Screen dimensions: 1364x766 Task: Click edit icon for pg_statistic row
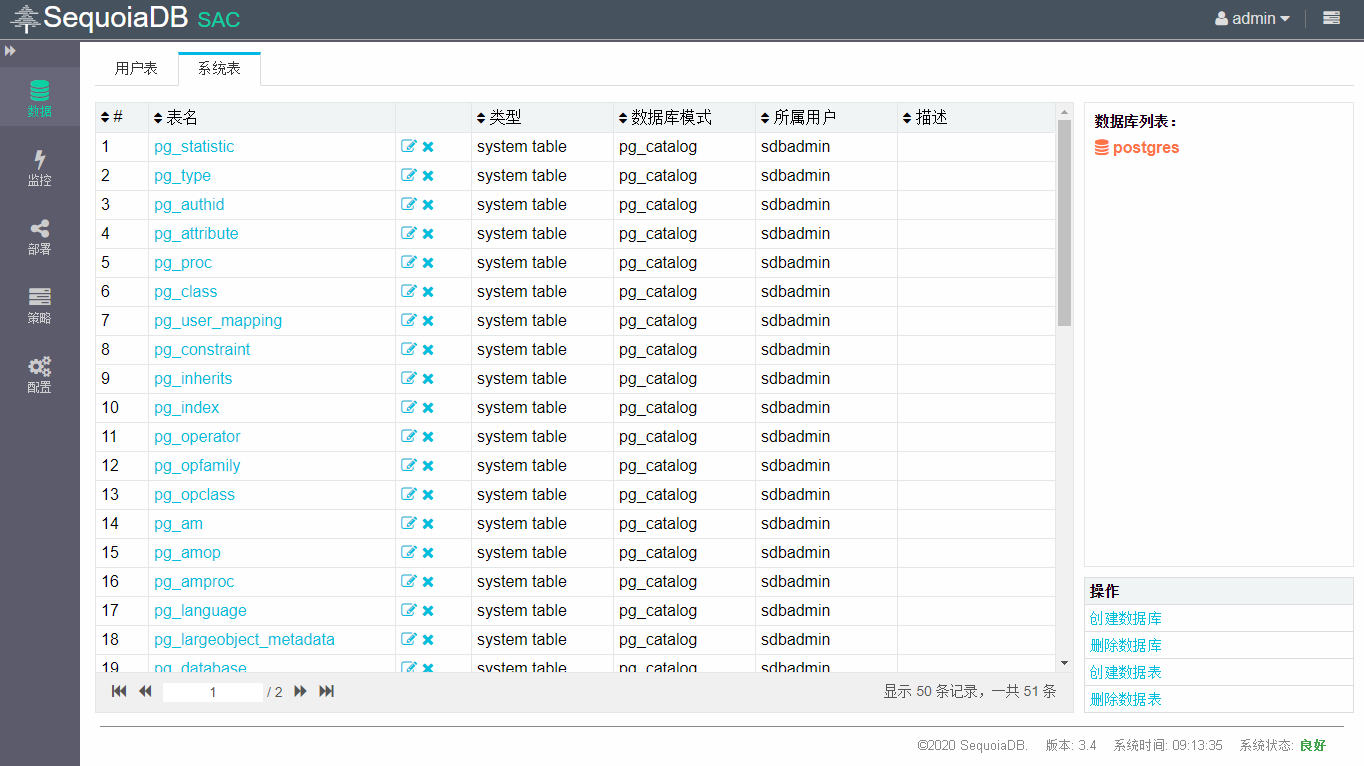(408, 146)
